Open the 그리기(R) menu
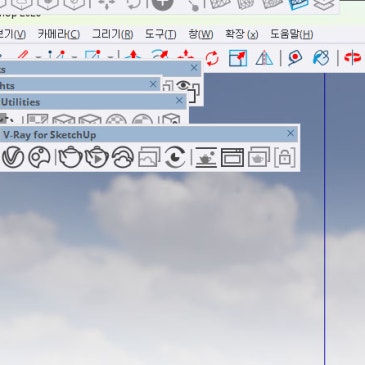Viewport: 365px width, 365px height. [113, 34]
